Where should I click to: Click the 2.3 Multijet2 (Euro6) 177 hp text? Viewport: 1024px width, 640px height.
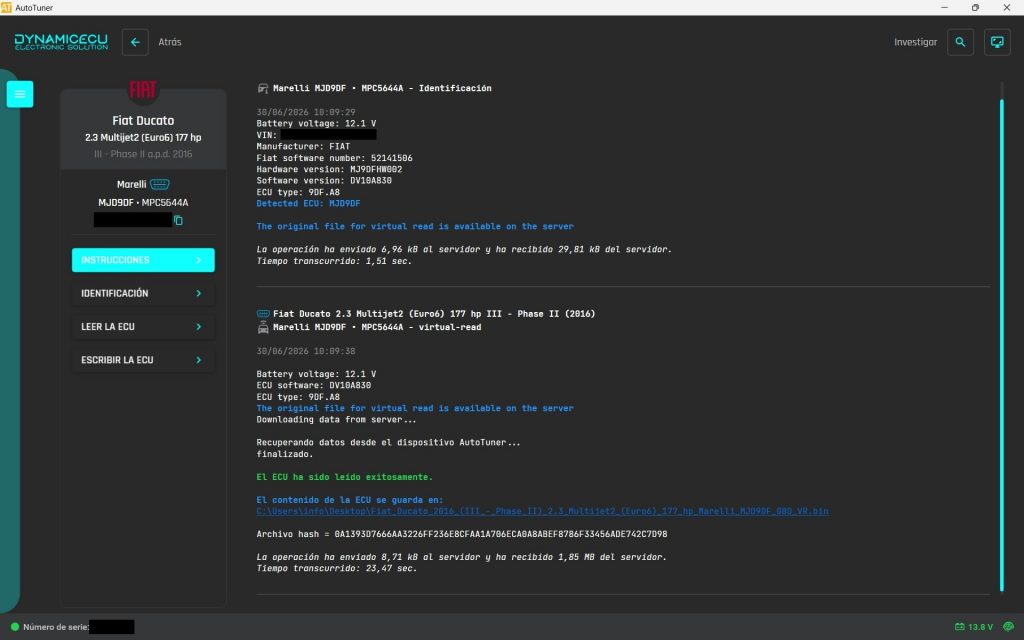(143, 137)
